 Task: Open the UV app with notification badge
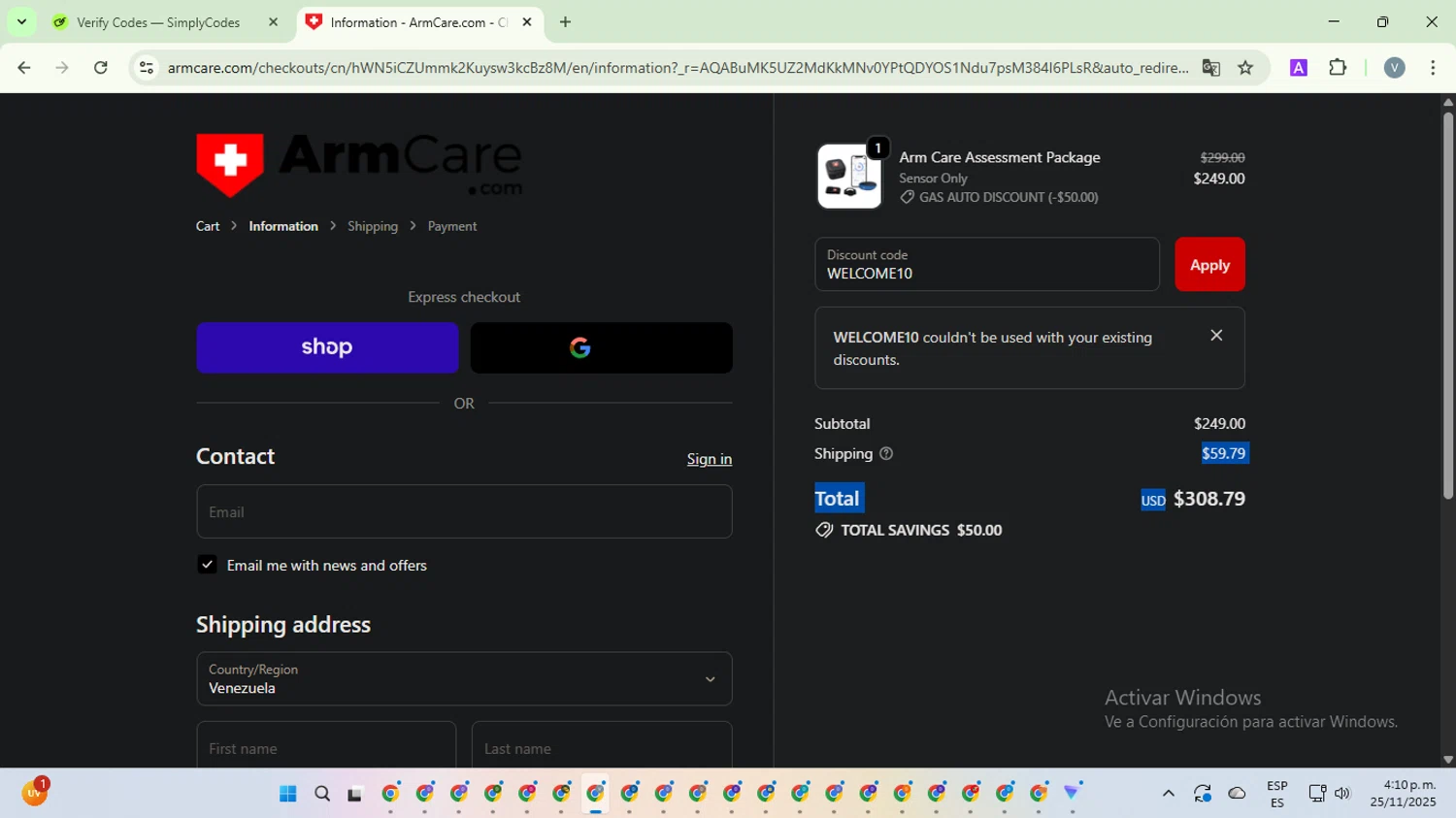(35, 793)
